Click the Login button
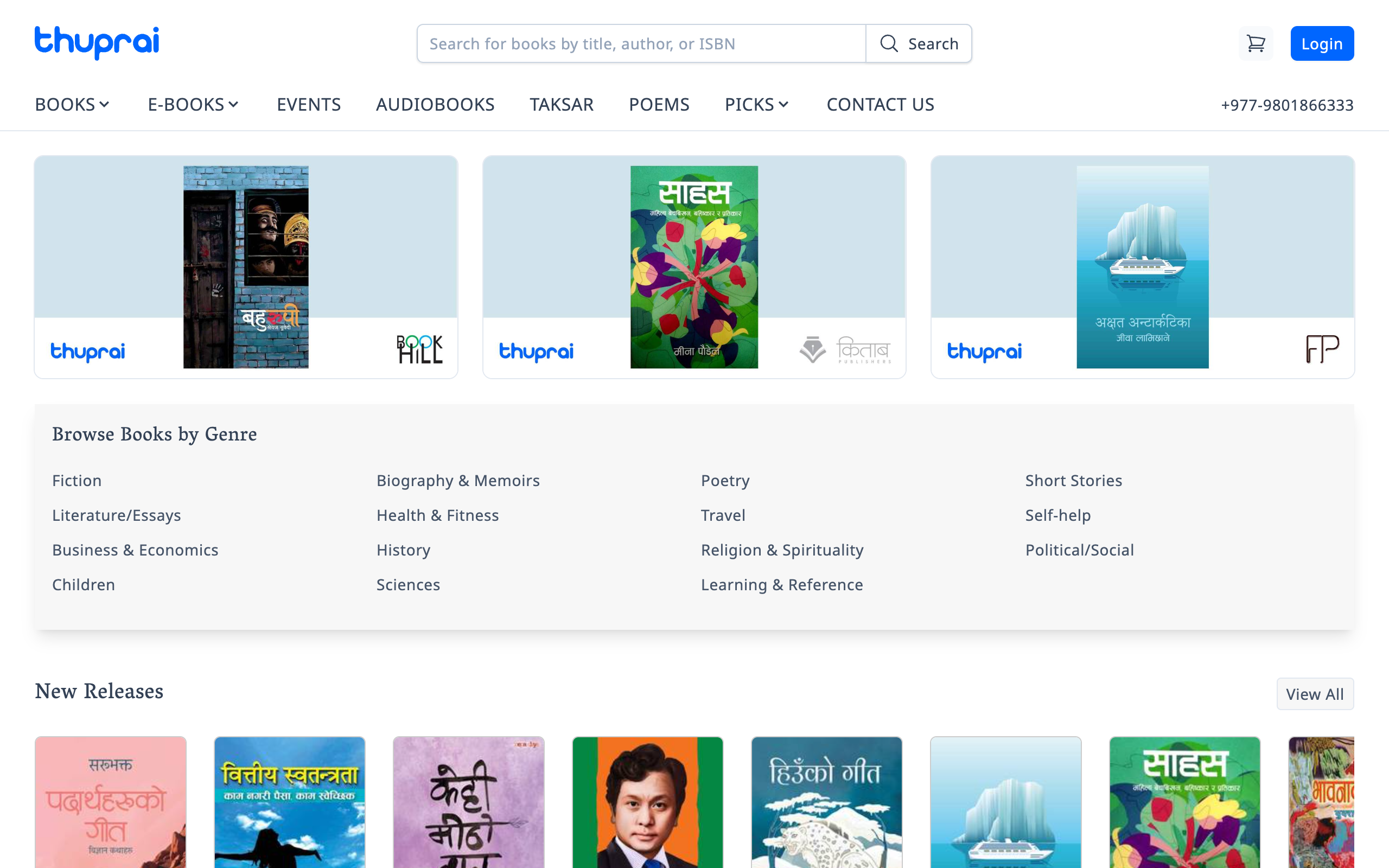The image size is (1389, 868). tap(1321, 43)
